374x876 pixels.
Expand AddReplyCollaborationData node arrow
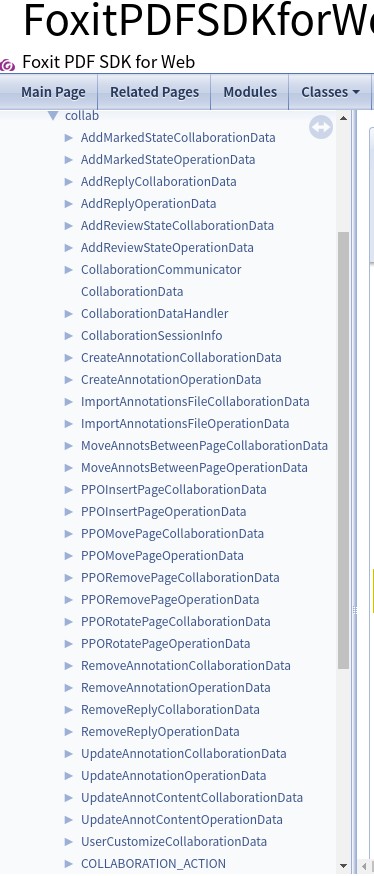69,182
